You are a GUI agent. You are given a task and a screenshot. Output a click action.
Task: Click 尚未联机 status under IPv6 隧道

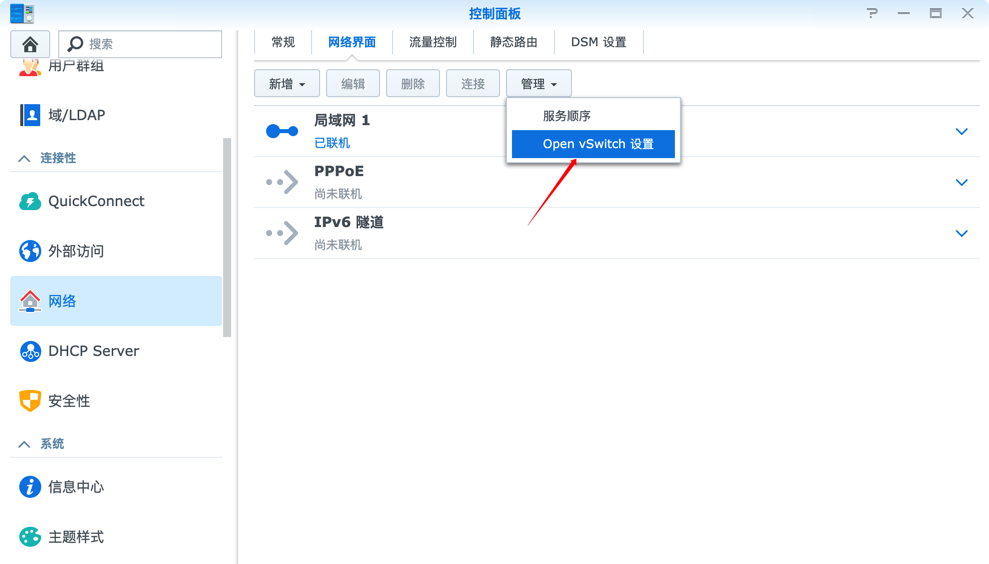pyautogui.click(x=338, y=245)
